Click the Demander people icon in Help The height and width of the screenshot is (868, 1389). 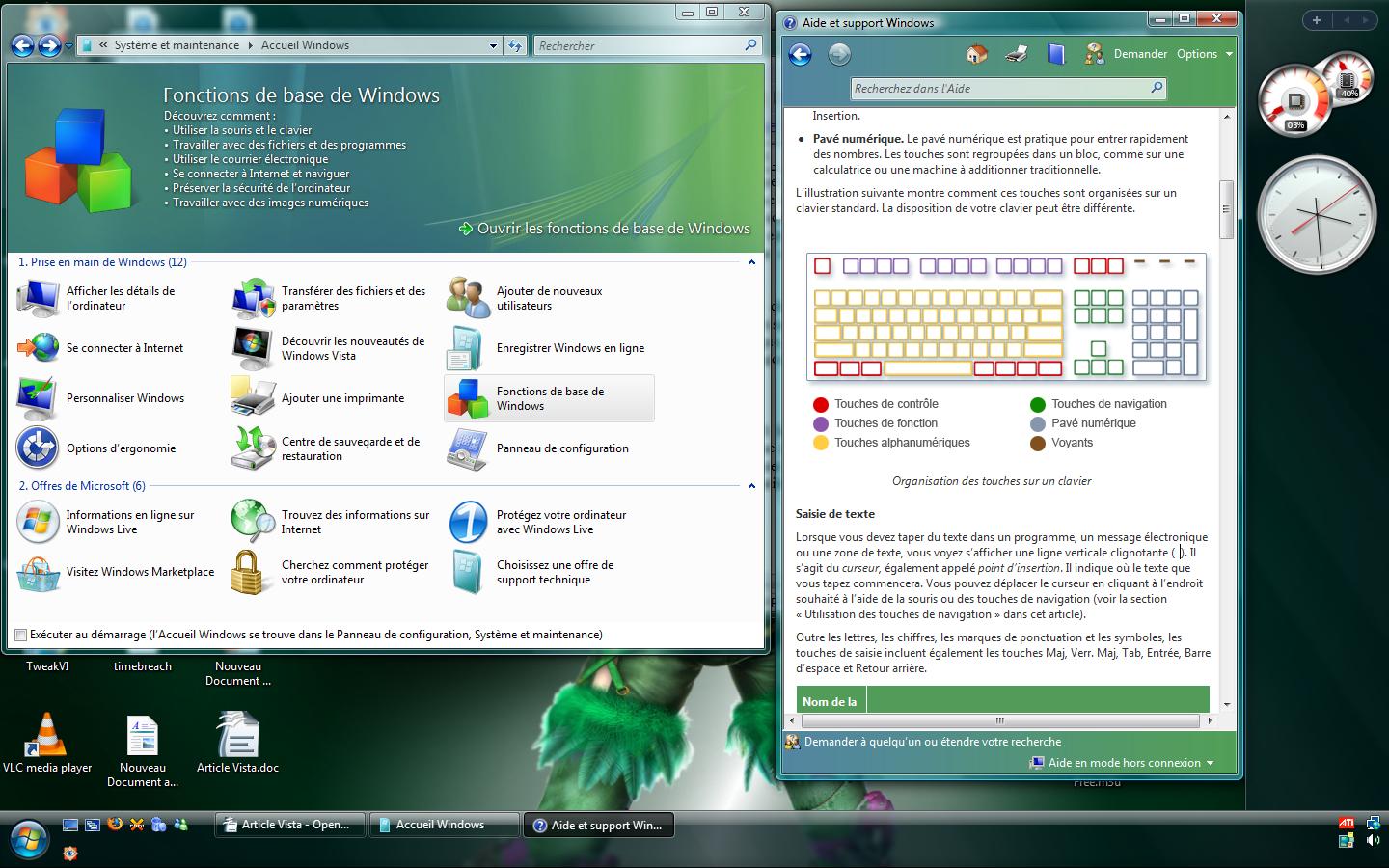pyautogui.click(x=1094, y=54)
